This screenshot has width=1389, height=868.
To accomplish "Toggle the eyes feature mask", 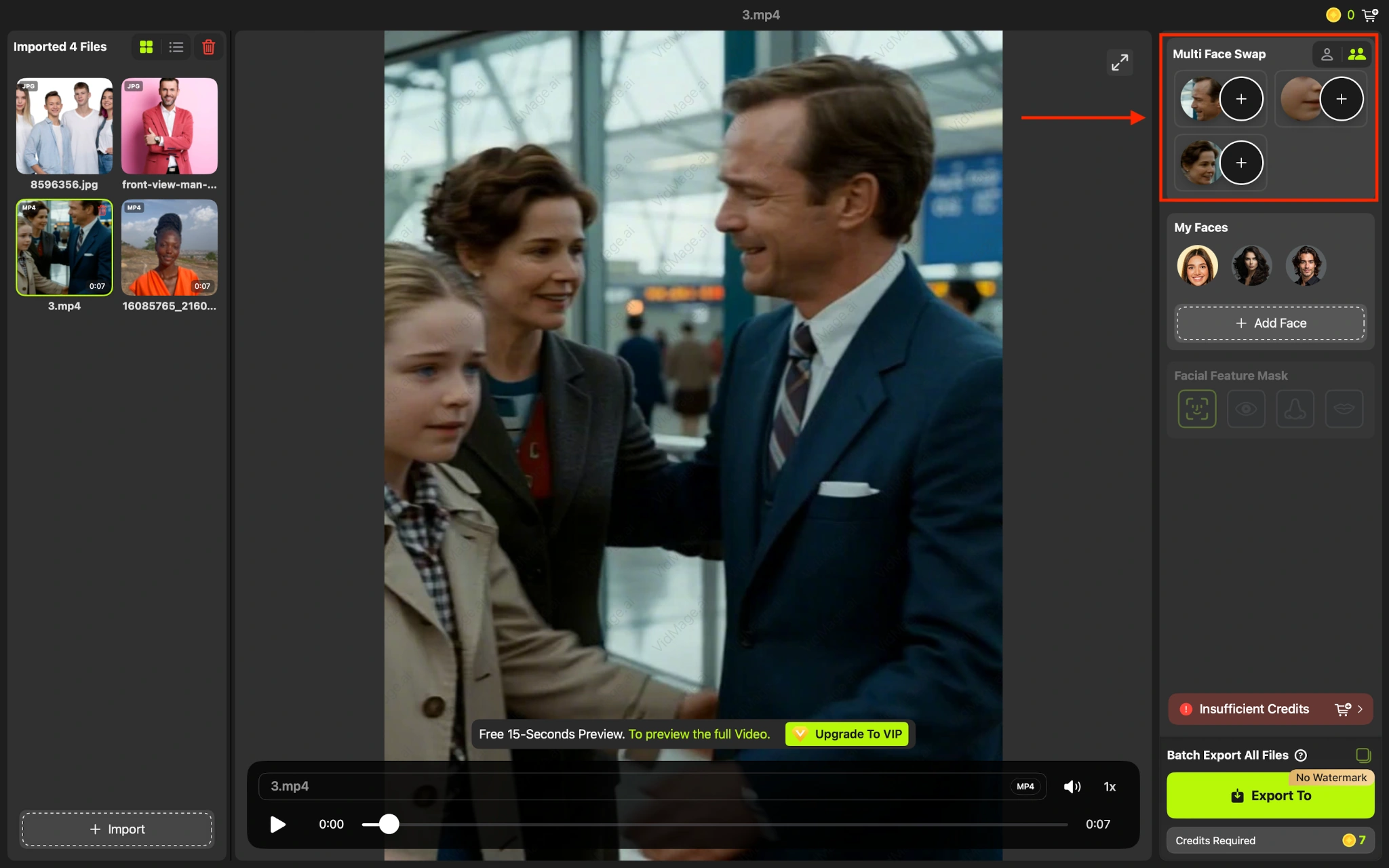I will pyautogui.click(x=1246, y=409).
